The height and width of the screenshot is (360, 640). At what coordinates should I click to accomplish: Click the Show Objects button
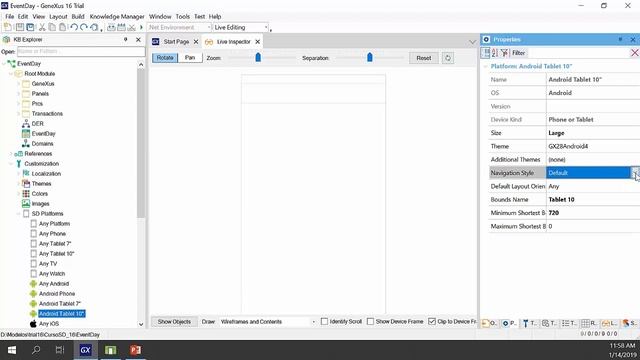174,322
